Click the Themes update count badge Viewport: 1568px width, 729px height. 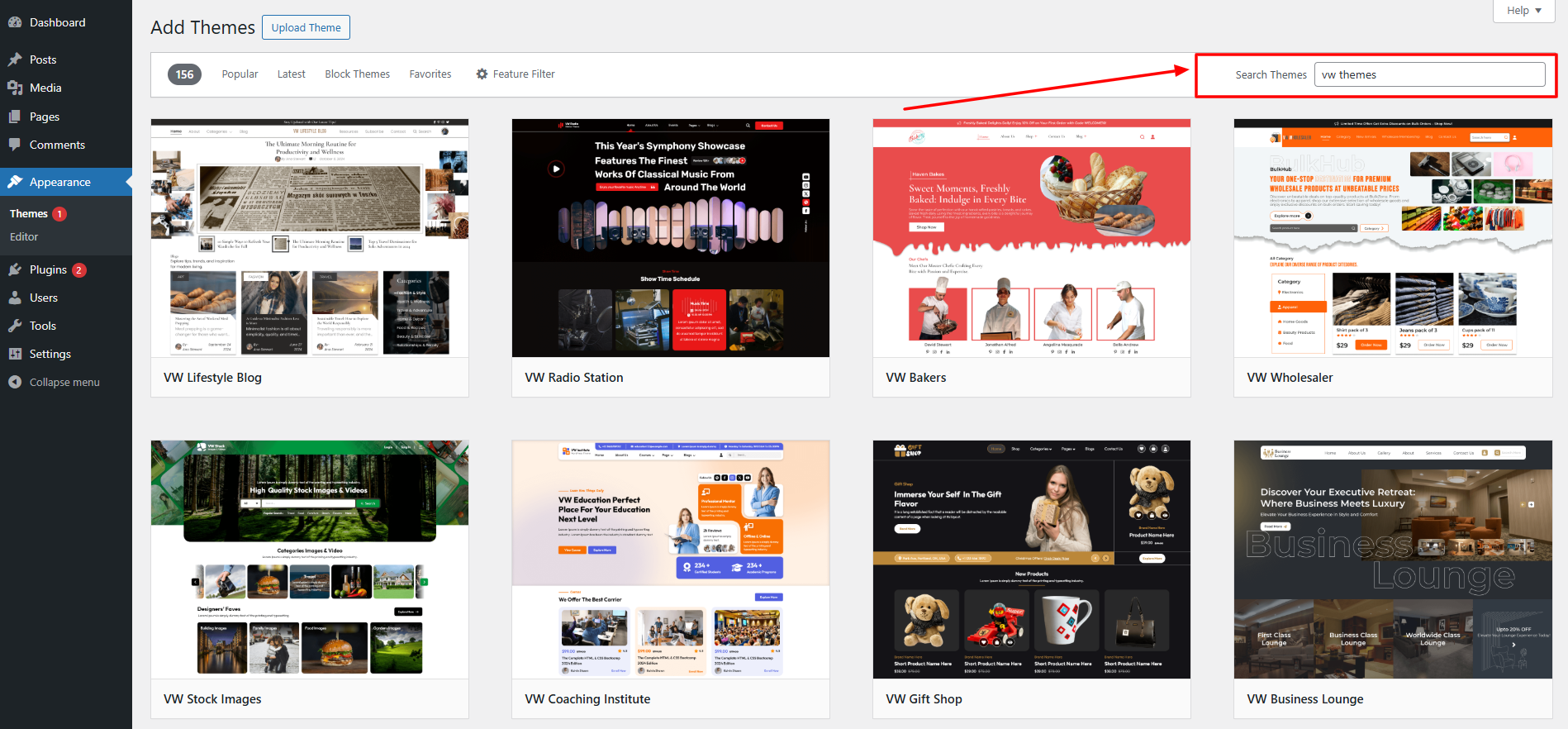pos(59,214)
